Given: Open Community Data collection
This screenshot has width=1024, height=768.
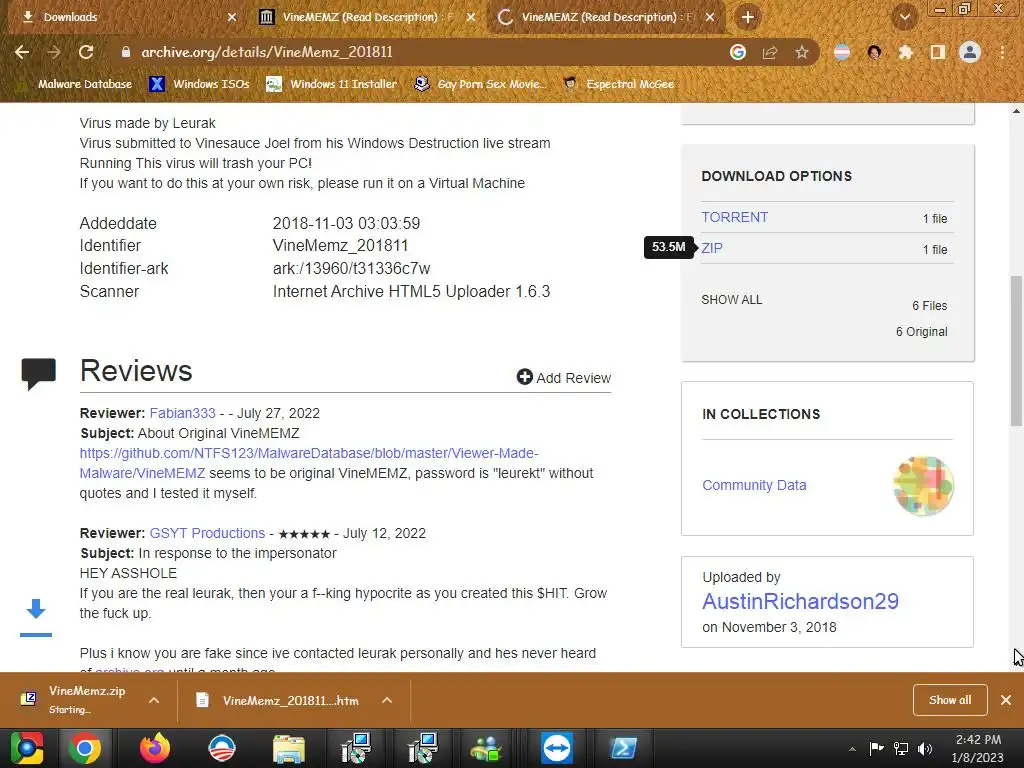Looking at the screenshot, I should (x=754, y=485).
